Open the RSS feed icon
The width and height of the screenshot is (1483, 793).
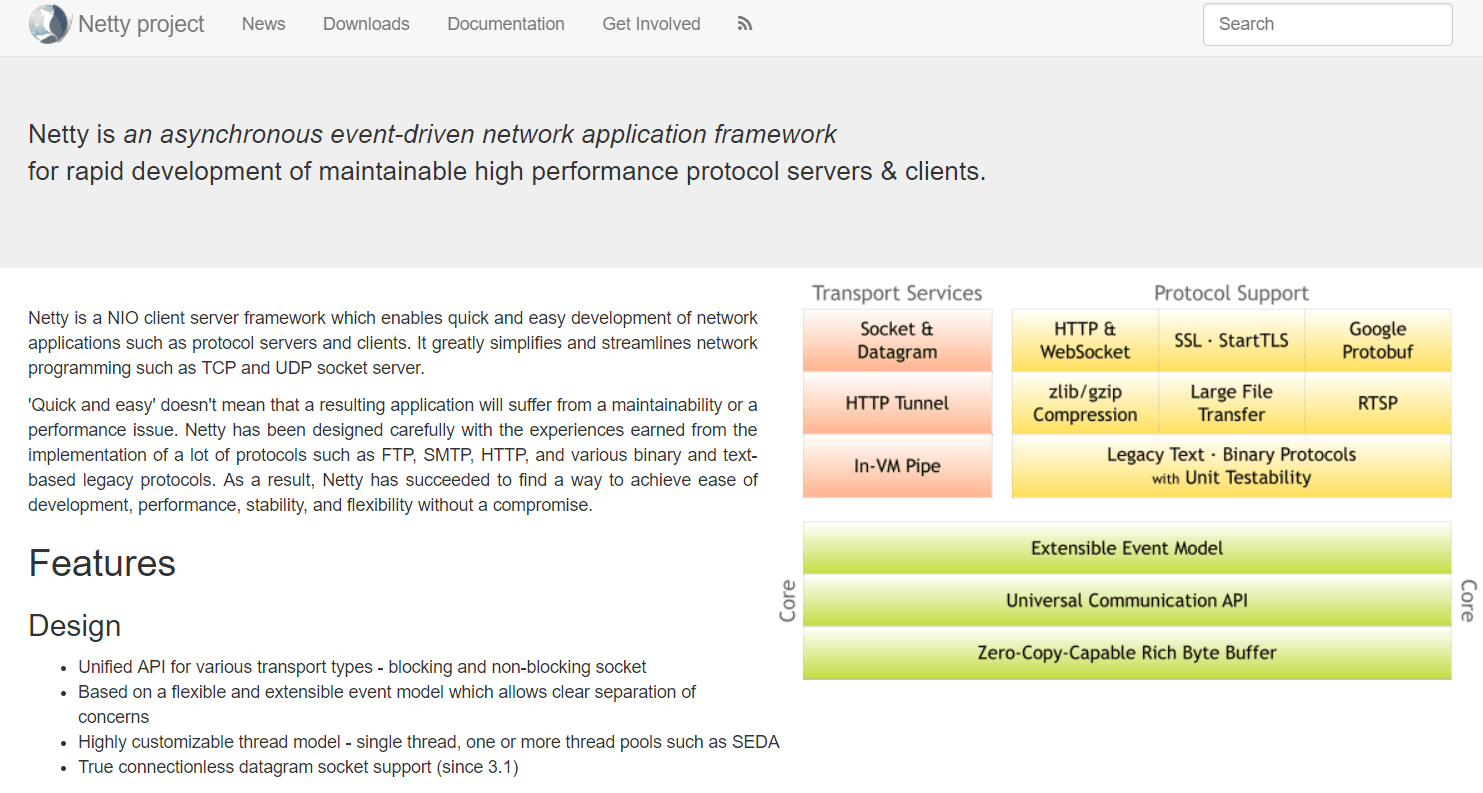(x=744, y=24)
